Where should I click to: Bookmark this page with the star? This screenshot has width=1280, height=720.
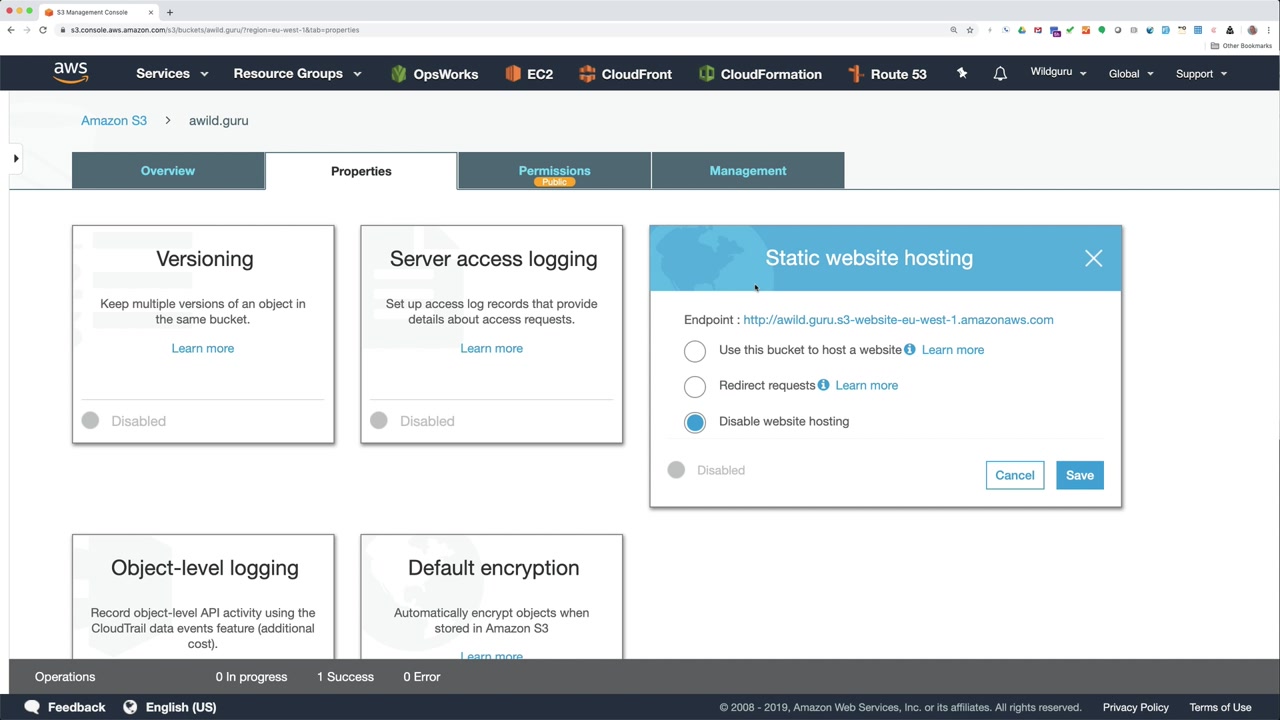pyautogui.click(x=970, y=30)
